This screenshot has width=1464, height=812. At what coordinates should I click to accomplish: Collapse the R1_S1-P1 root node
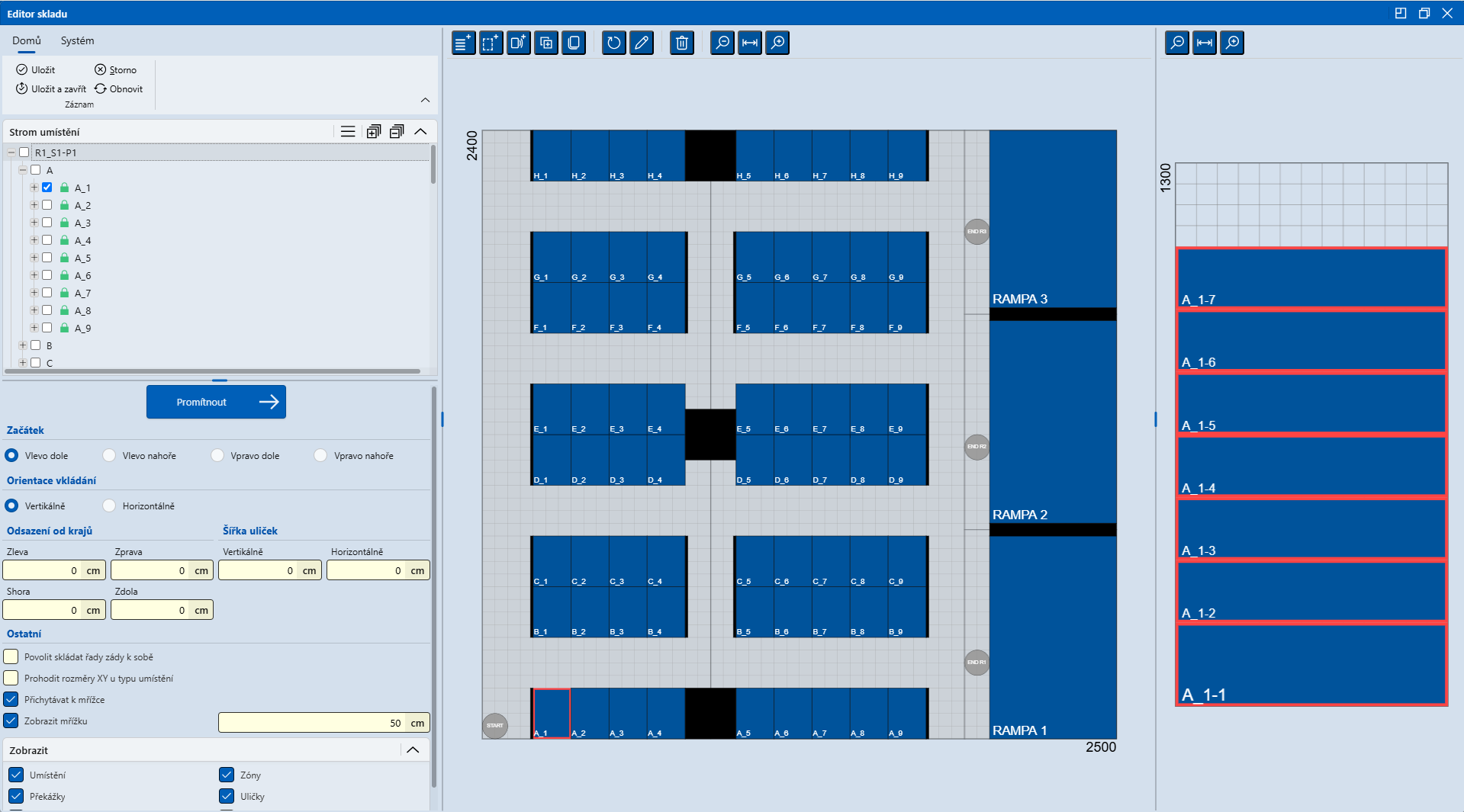tap(11, 152)
